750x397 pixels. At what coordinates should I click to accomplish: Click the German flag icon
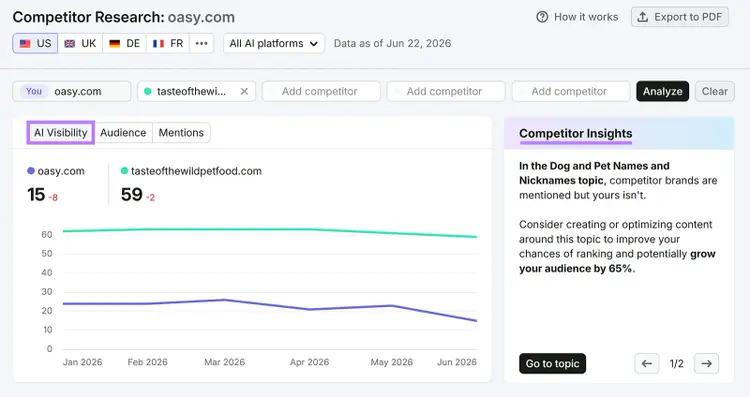click(x=115, y=44)
